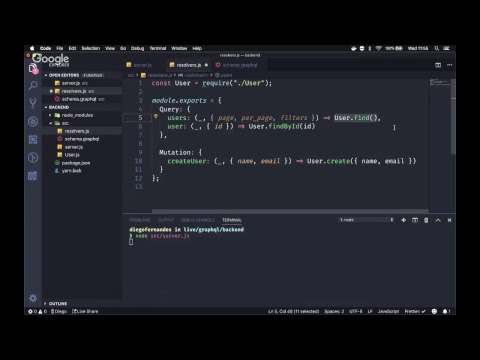Screen dimensions: 480x360
Task: Open errors and warnings count in status bar
Action: point(37,311)
